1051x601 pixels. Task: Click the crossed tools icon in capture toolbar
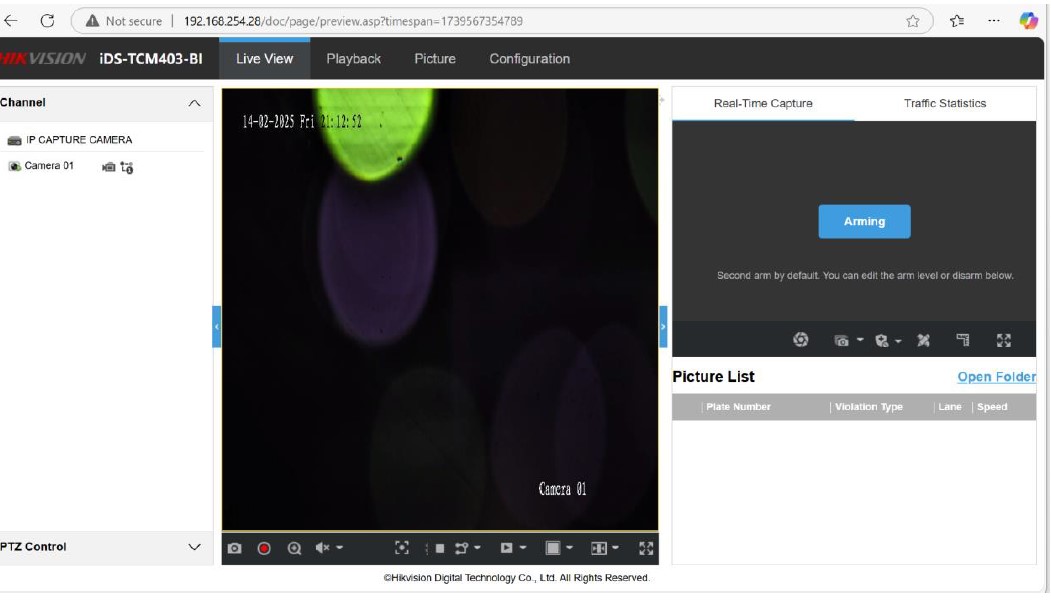coord(923,341)
